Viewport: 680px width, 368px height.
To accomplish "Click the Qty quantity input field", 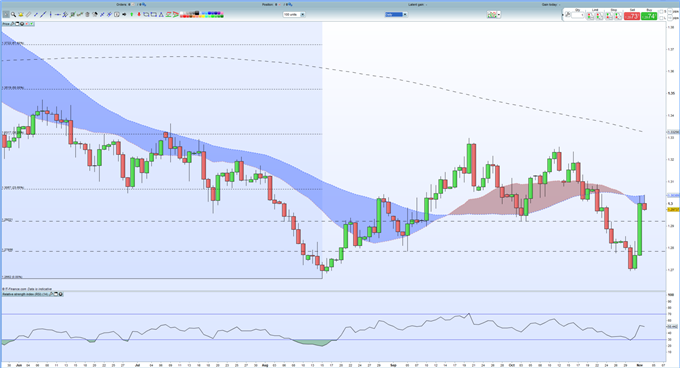I will pos(578,15).
